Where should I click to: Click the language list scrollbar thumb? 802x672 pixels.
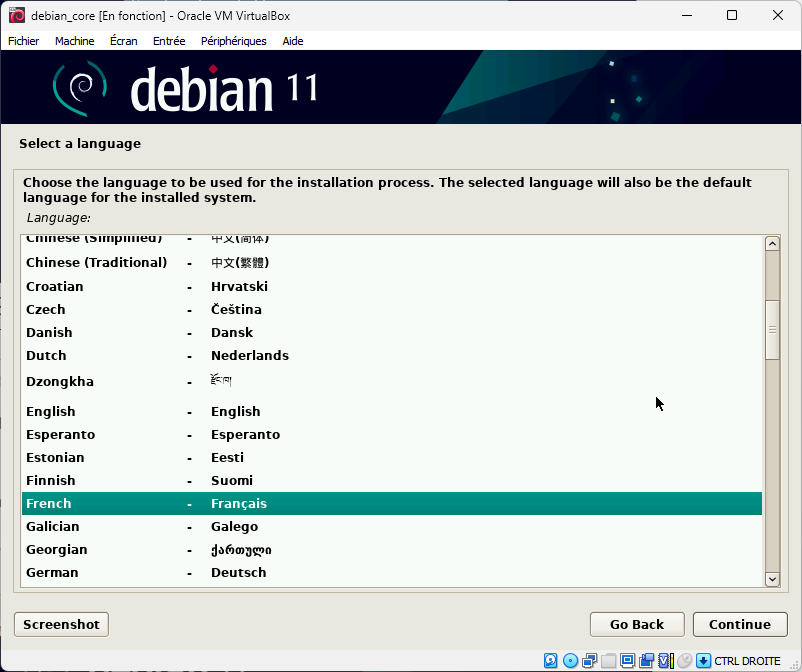click(x=772, y=330)
